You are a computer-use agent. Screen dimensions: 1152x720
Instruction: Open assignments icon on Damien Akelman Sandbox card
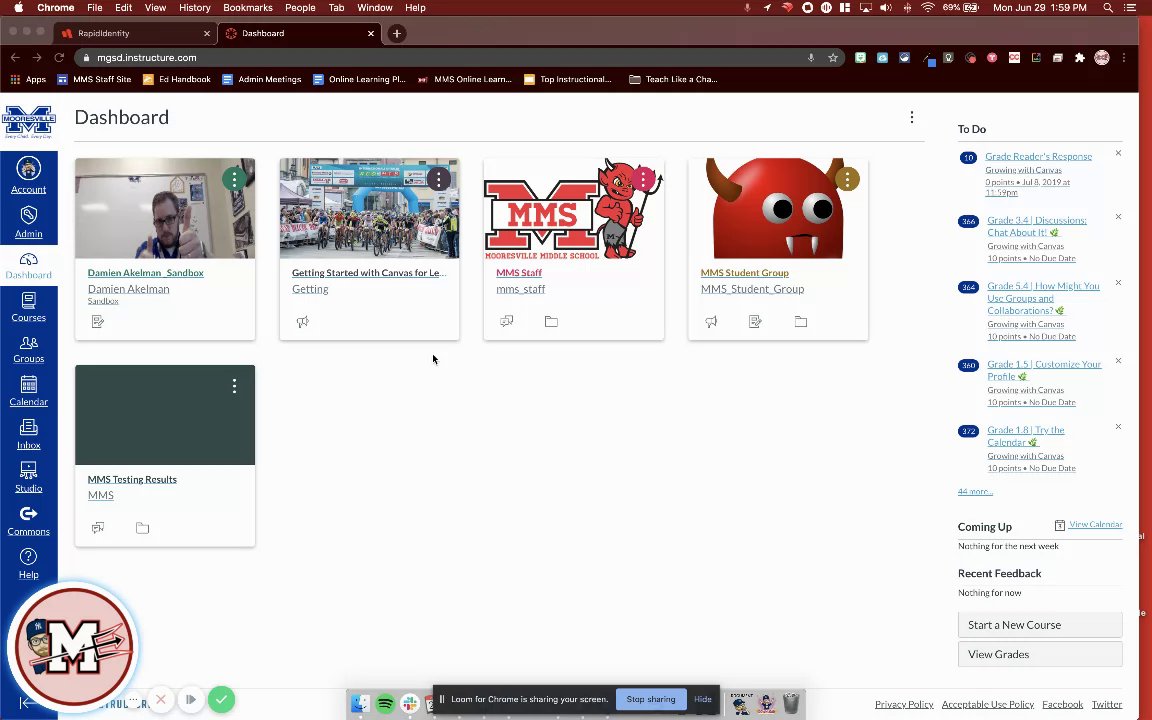pos(98,321)
